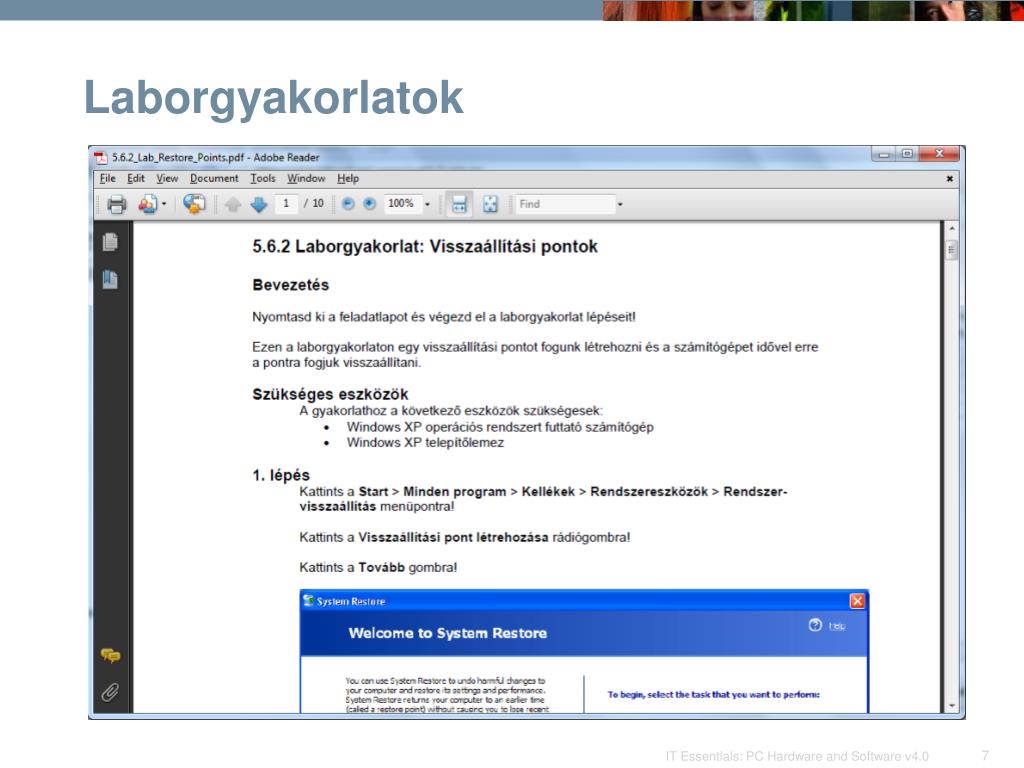Click the Print icon in Adobe Reader toolbar
The width and height of the screenshot is (1024, 768).
pyautogui.click(x=116, y=204)
